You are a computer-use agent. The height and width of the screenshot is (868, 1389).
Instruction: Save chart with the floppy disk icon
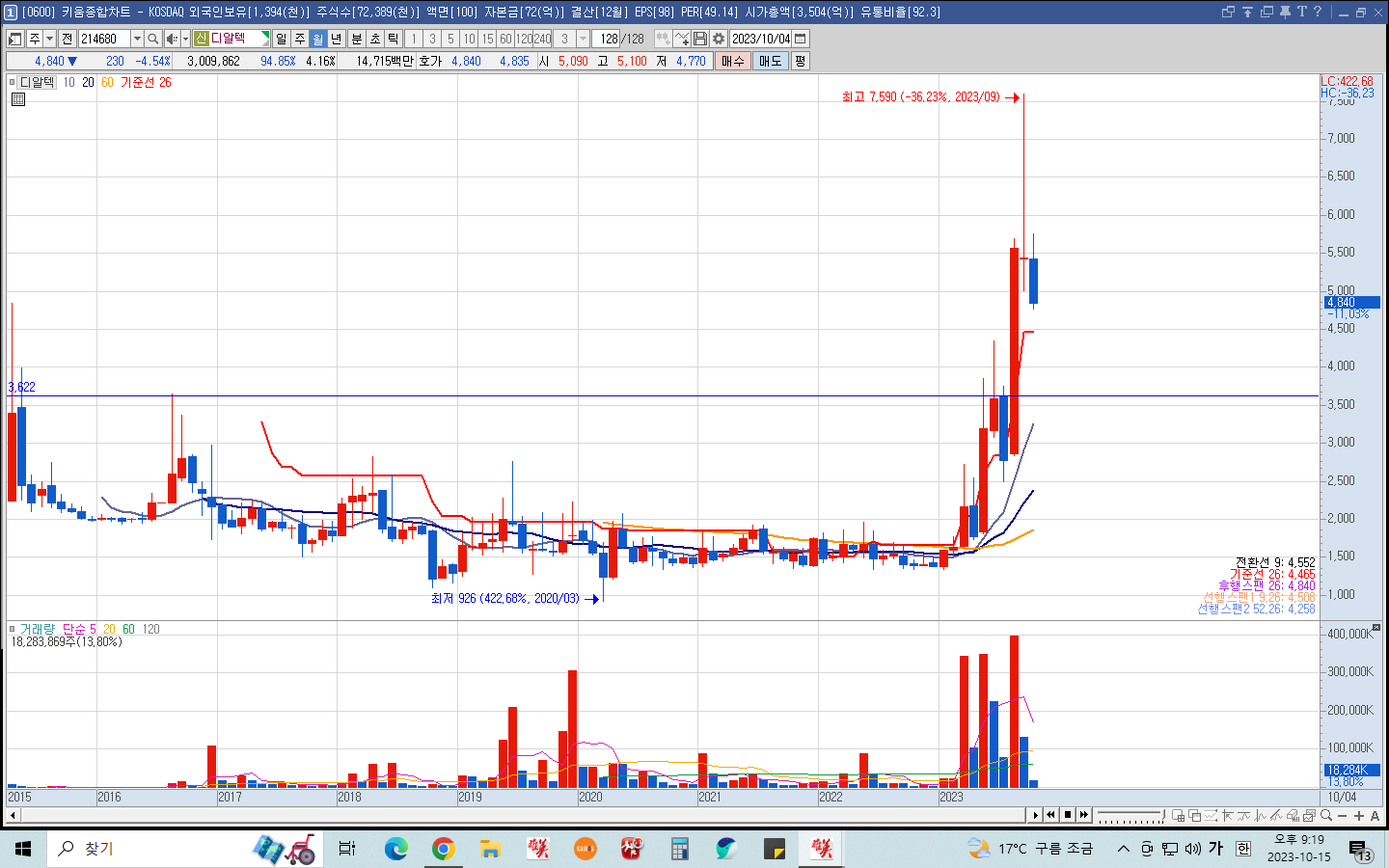coord(700,39)
